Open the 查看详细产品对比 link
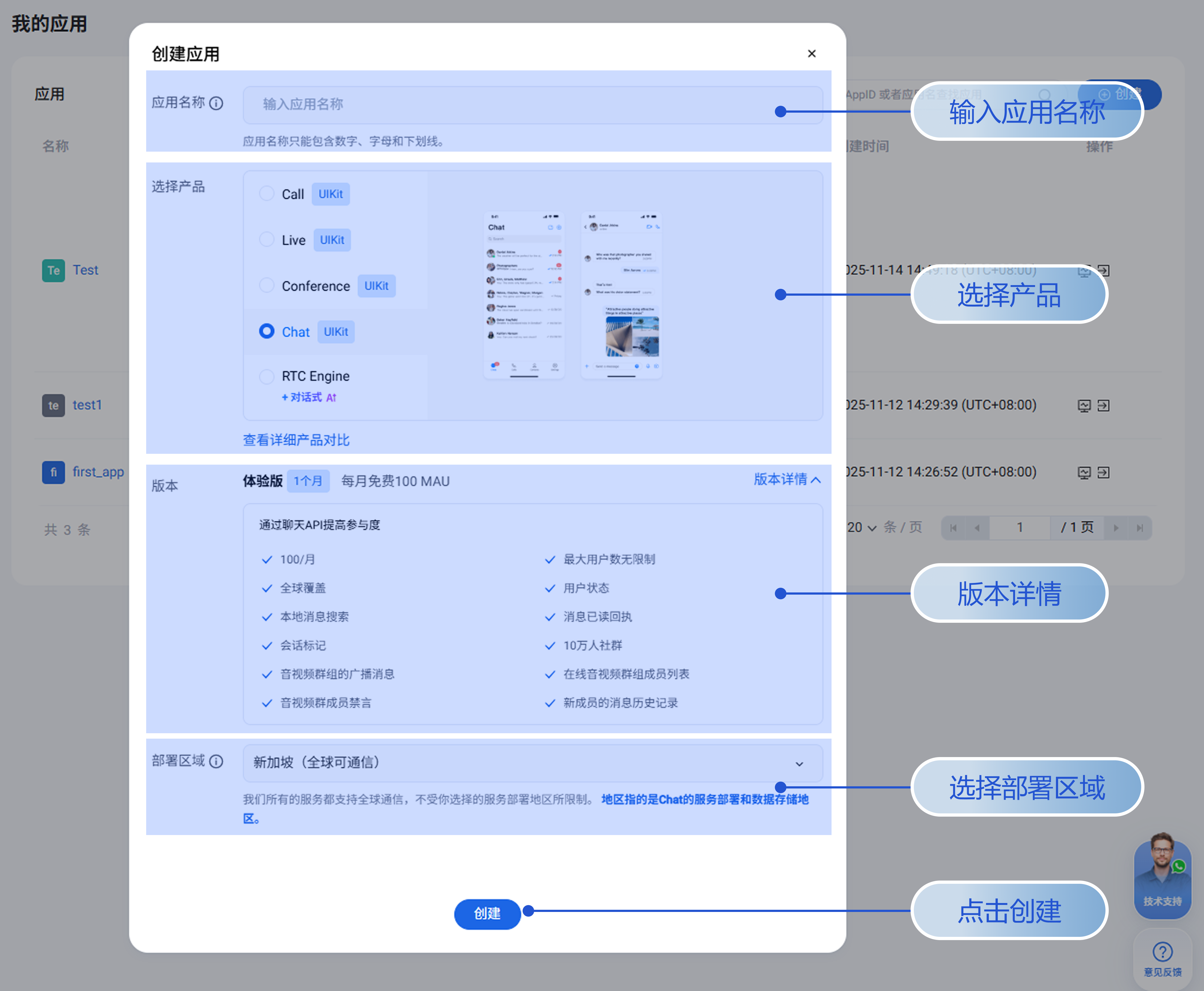This screenshot has height=991, width=1204. click(x=296, y=440)
